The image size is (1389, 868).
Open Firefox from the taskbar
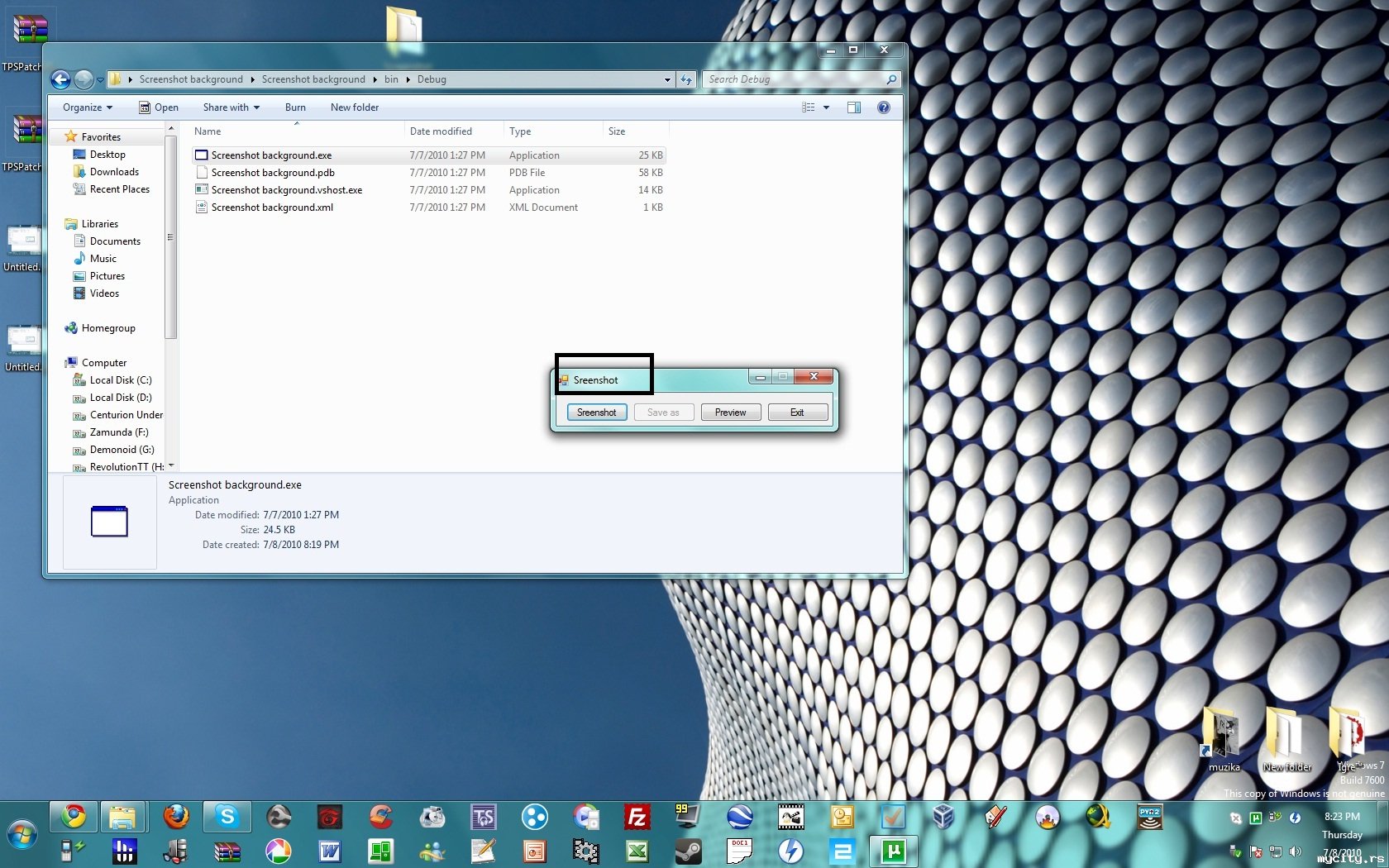[175, 817]
